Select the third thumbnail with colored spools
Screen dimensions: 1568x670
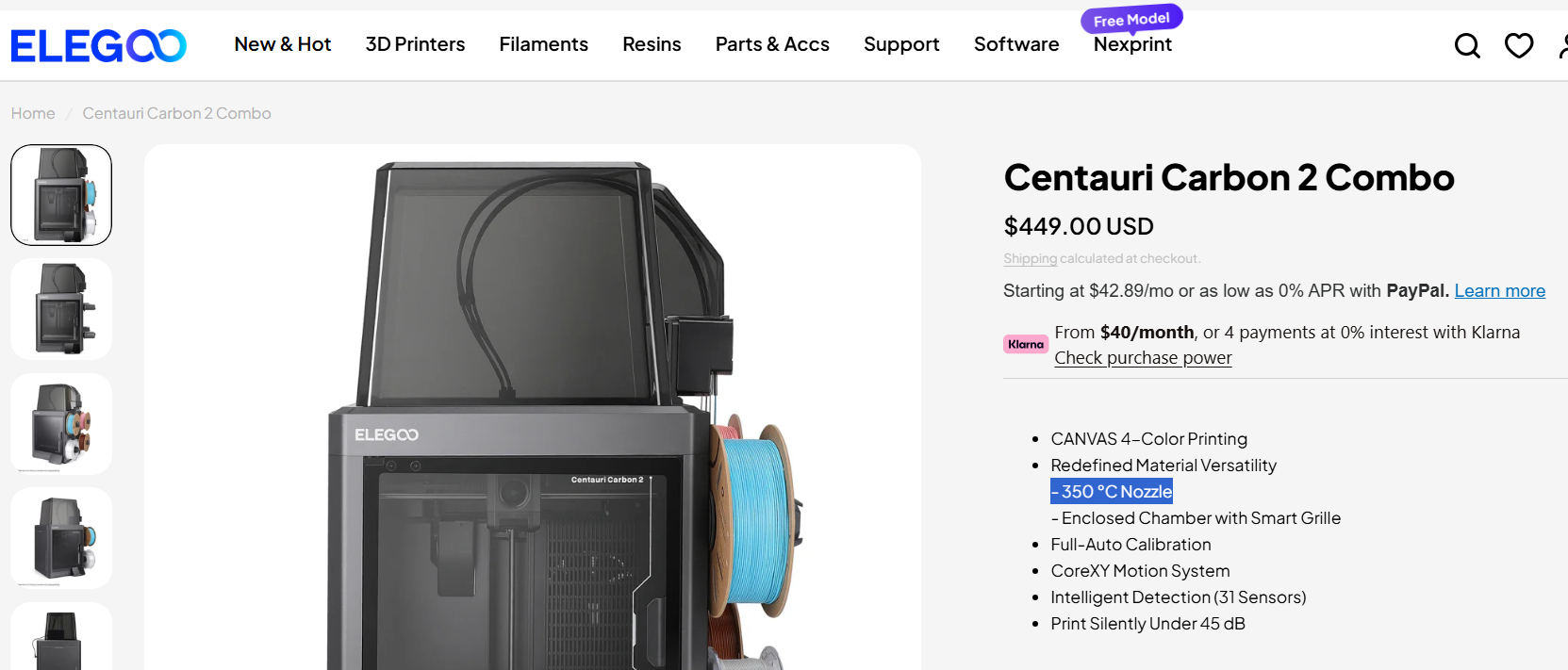(61, 424)
